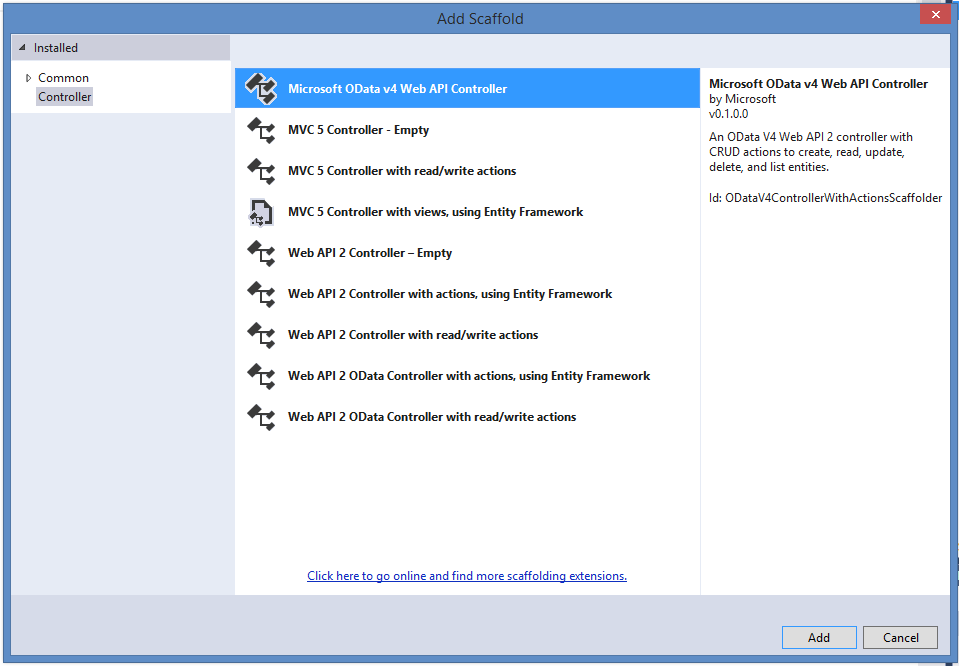Select MVC 5 Controller - Empty
This screenshot has width=959, height=666.
(467, 130)
